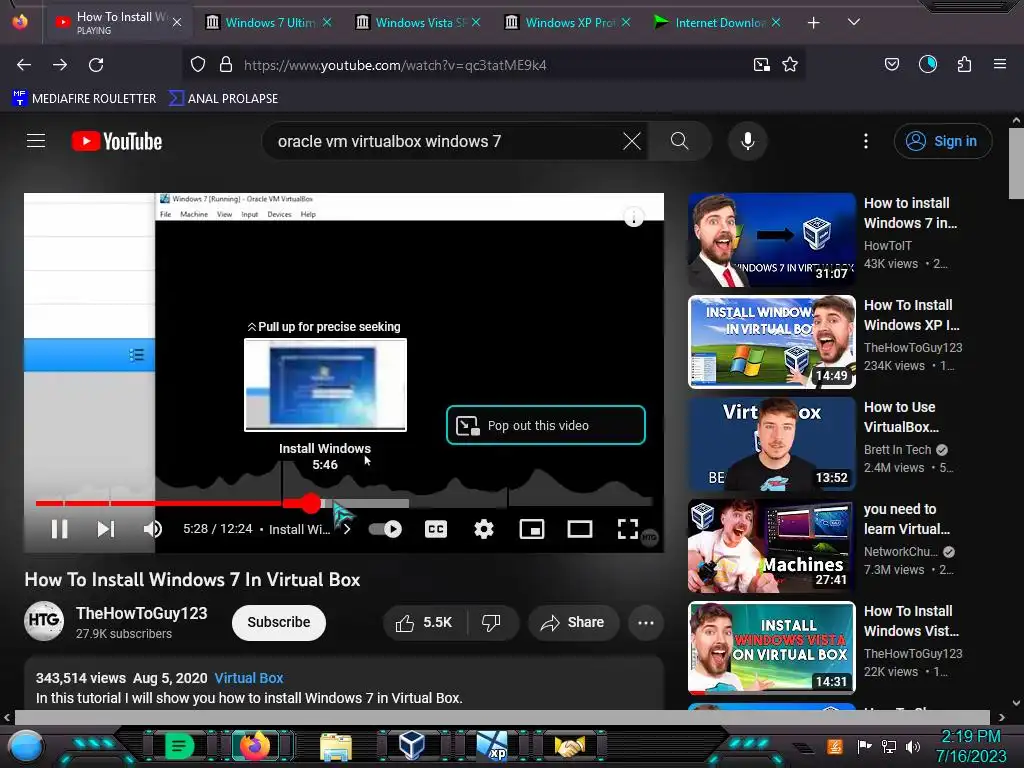The height and width of the screenshot is (768, 1024).
Task: Click the Sign in button
Action: tap(942, 141)
